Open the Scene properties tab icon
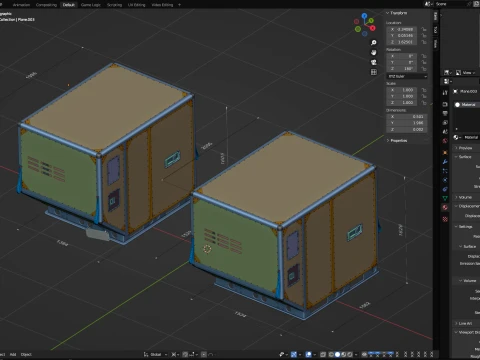 tap(445, 132)
